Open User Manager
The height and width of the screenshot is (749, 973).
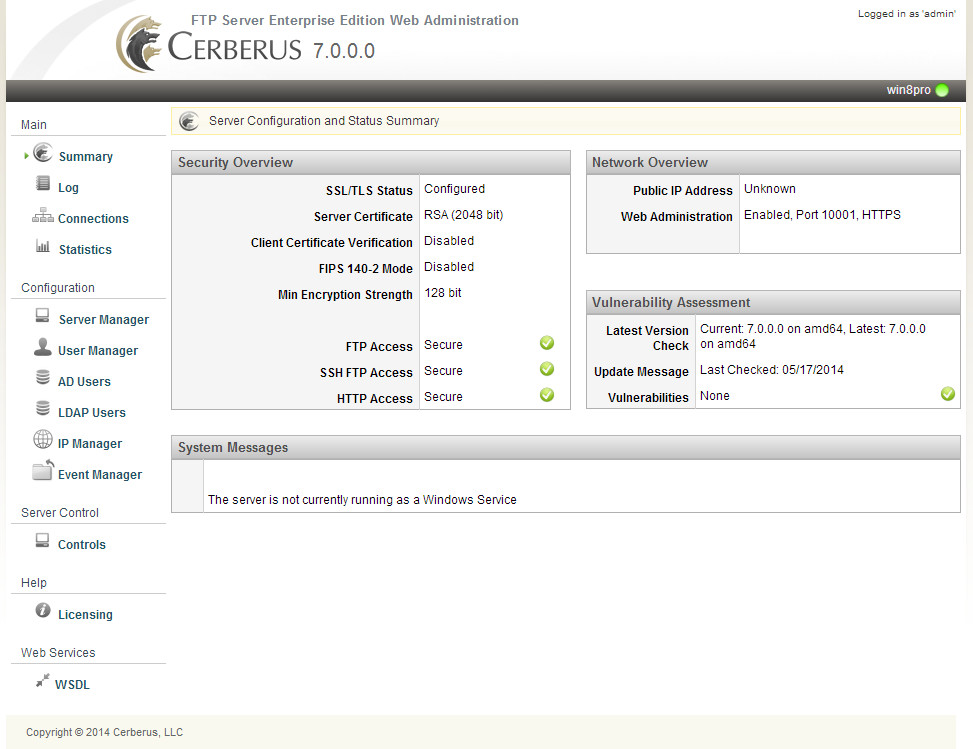98,351
